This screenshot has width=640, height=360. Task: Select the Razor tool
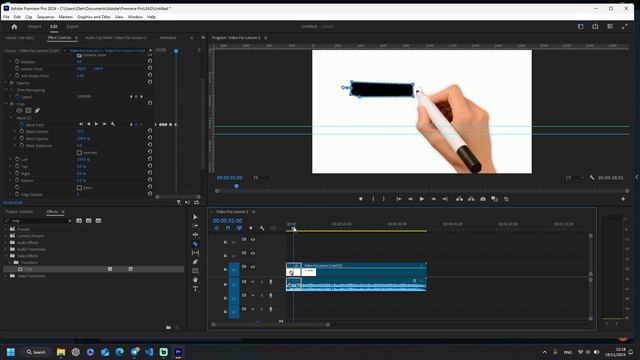point(195,244)
